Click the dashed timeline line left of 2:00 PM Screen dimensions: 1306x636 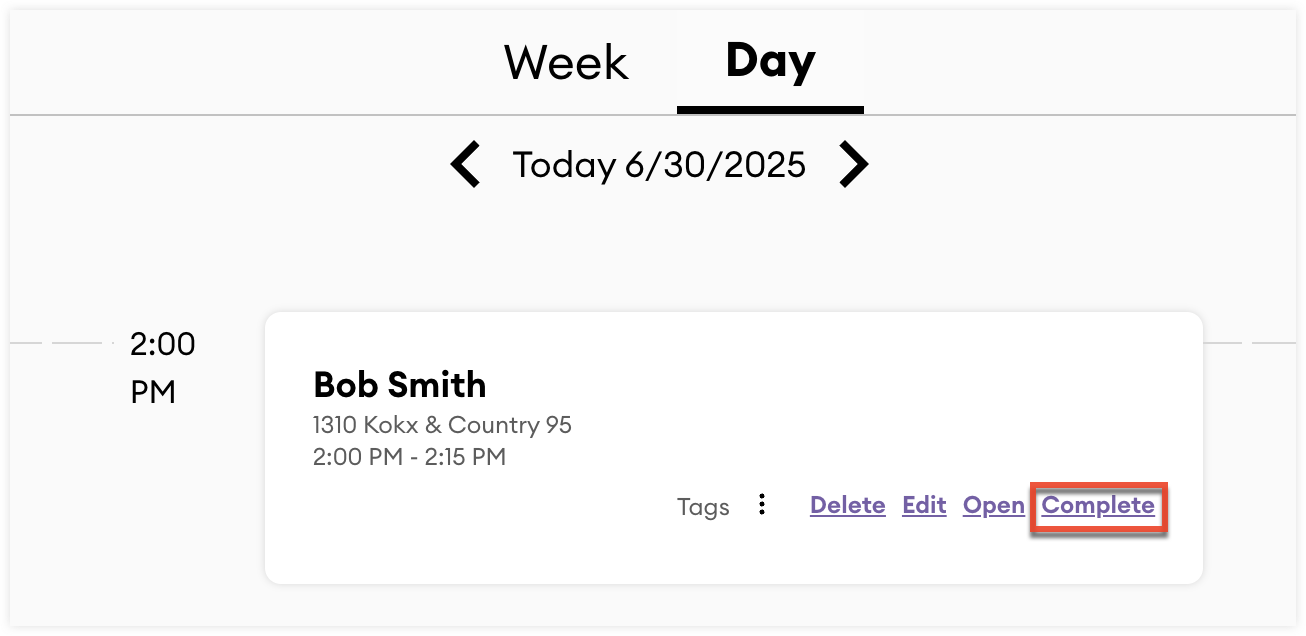coord(60,343)
